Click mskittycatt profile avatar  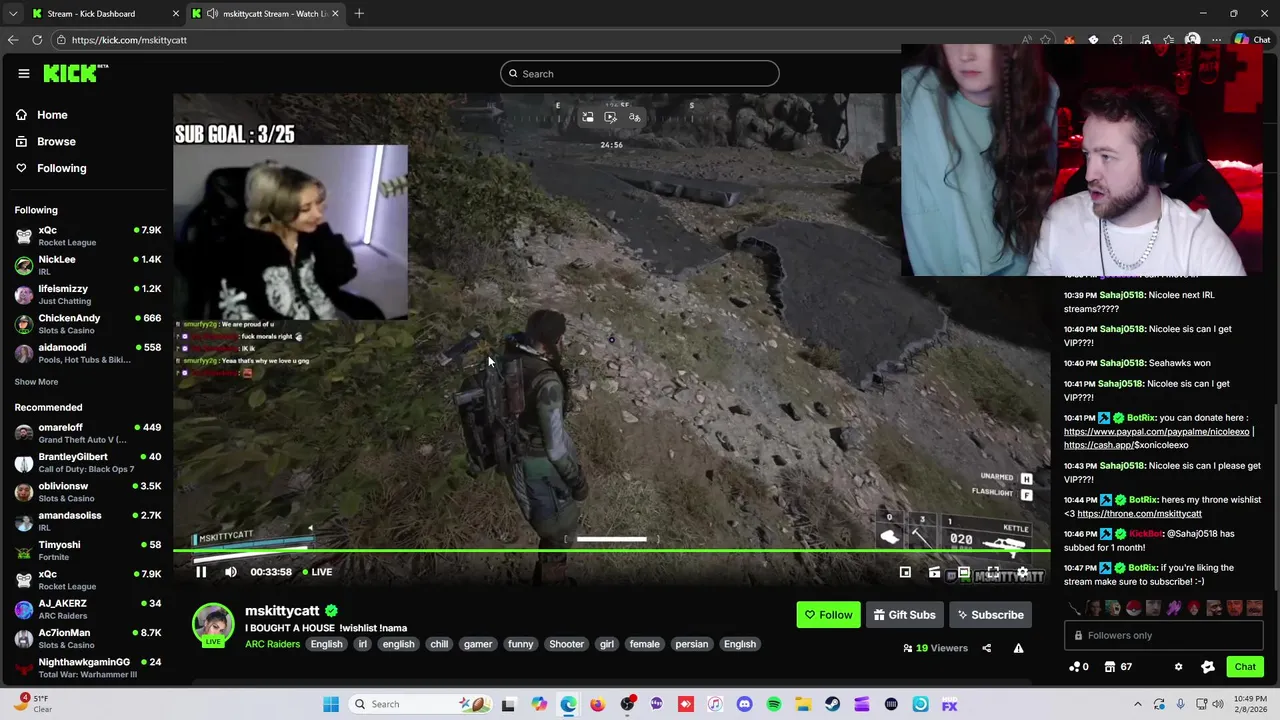coord(213,624)
